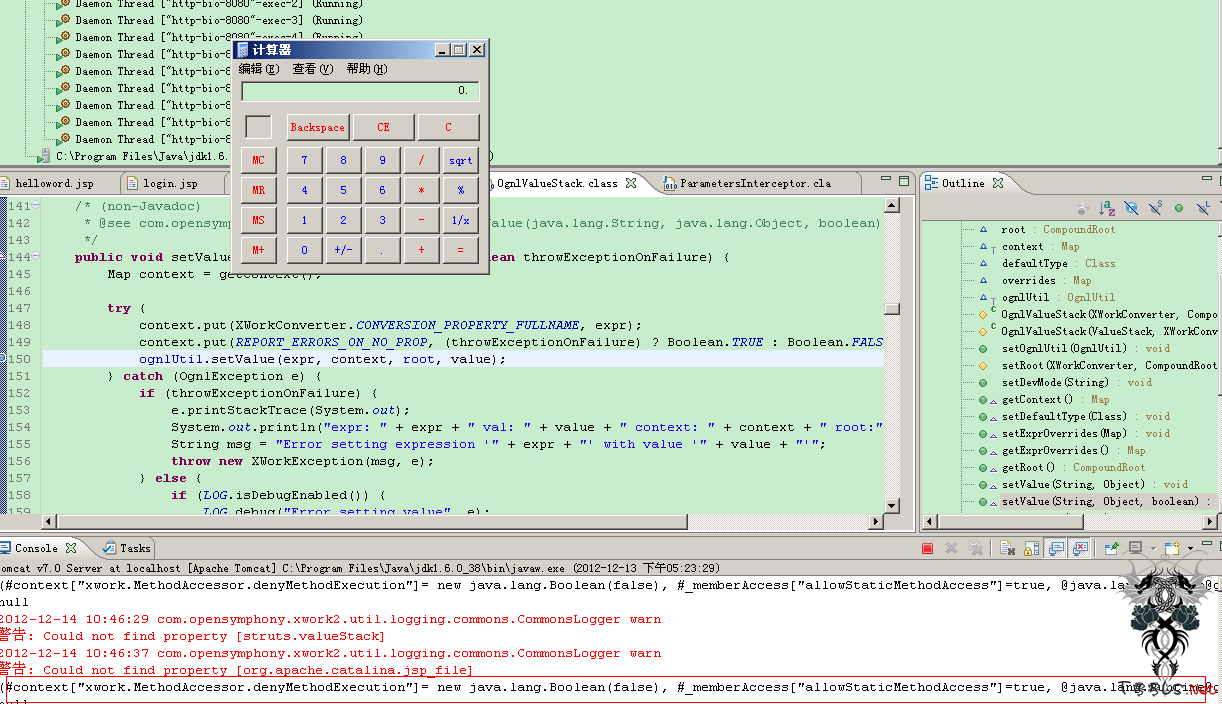Viewport: 1222px width, 704px height.
Task: Switch to the login.jsp editor tab
Action: 170,183
